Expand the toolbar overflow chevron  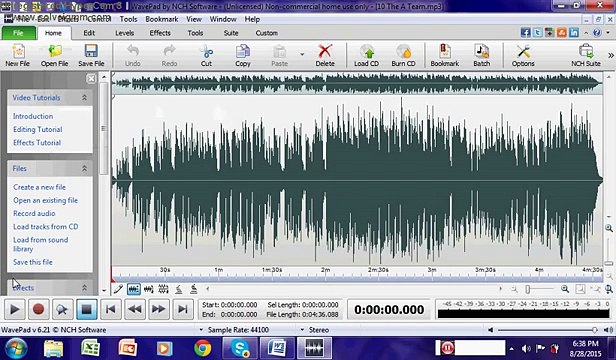tap(611, 55)
